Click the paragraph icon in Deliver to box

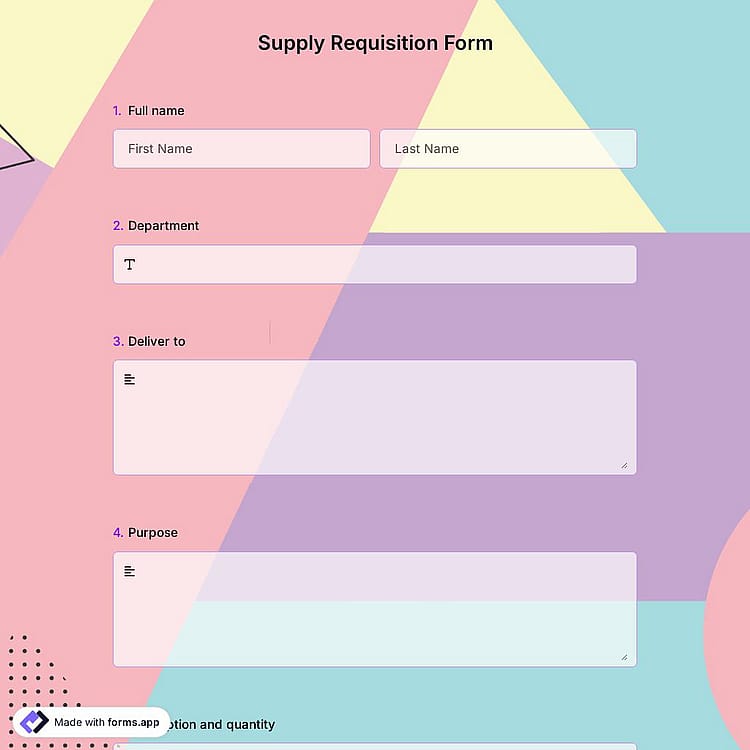tap(130, 379)
